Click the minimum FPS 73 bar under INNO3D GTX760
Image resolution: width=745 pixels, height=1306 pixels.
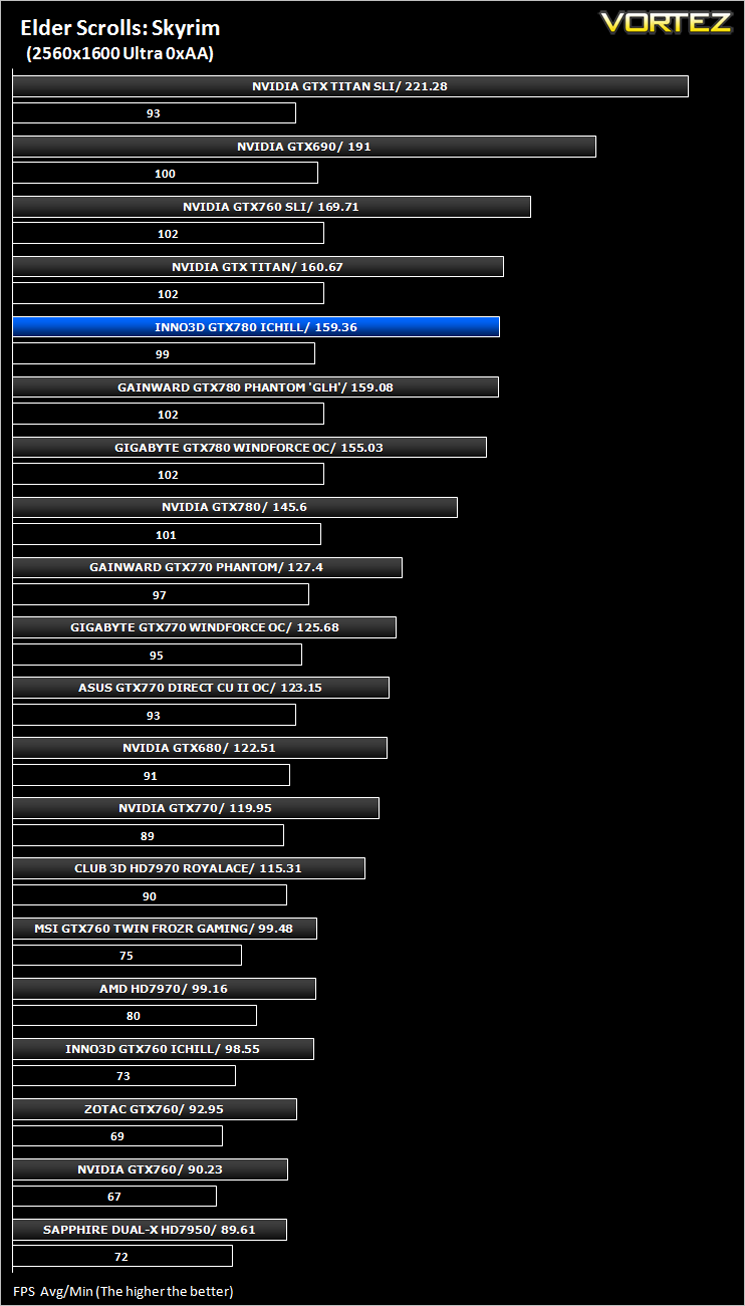tap(124, 1076)
